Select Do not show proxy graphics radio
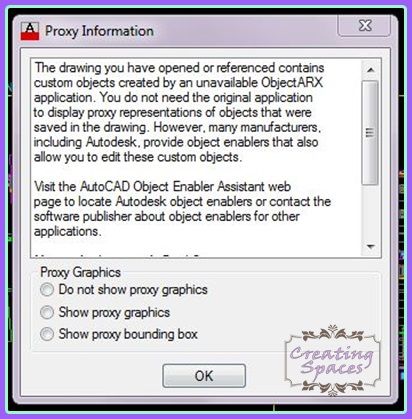This screenshot has width=412, height=419. tap(47, 289)
